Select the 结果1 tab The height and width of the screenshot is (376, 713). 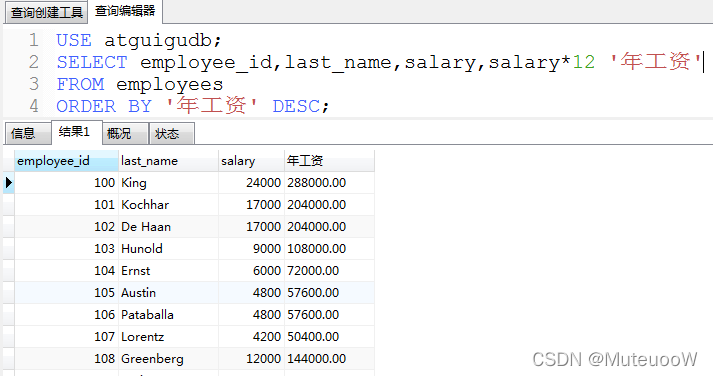pos(76,132)
